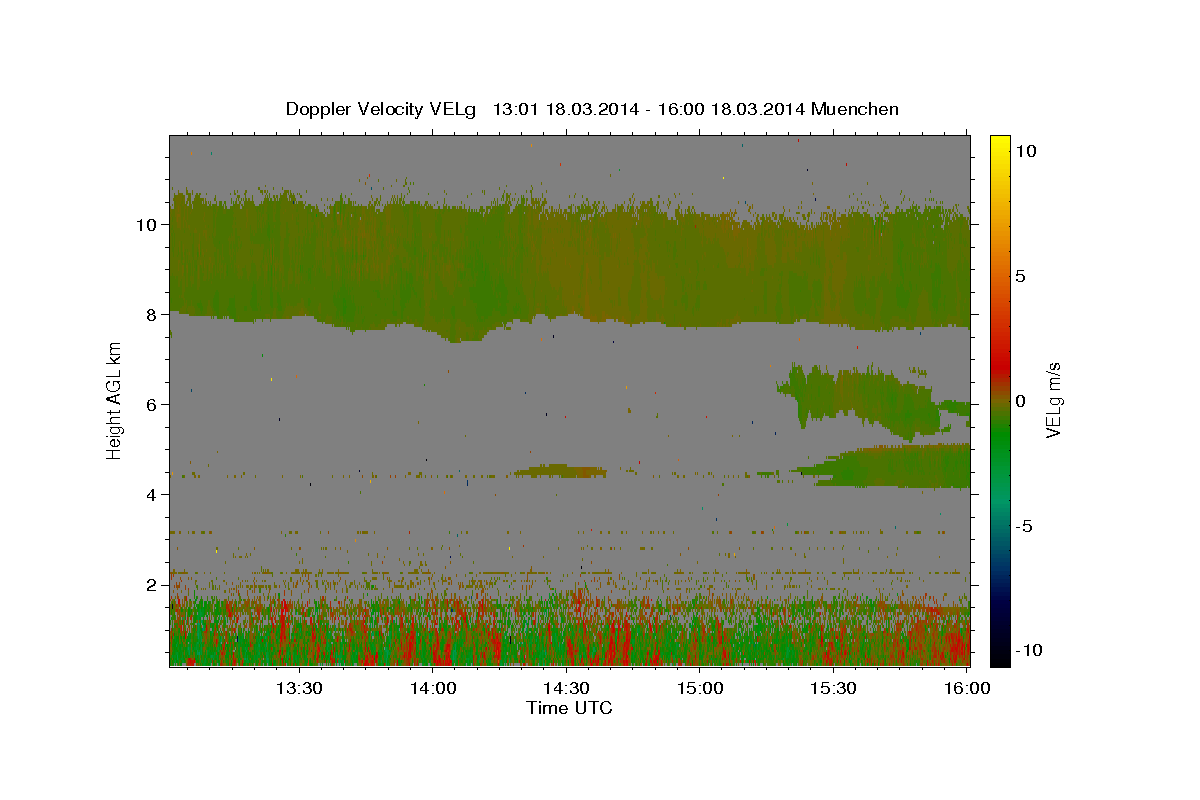Click colorbar value 0
Image resolution: width=1200 pixels, height=800 pixels.
1021,401
